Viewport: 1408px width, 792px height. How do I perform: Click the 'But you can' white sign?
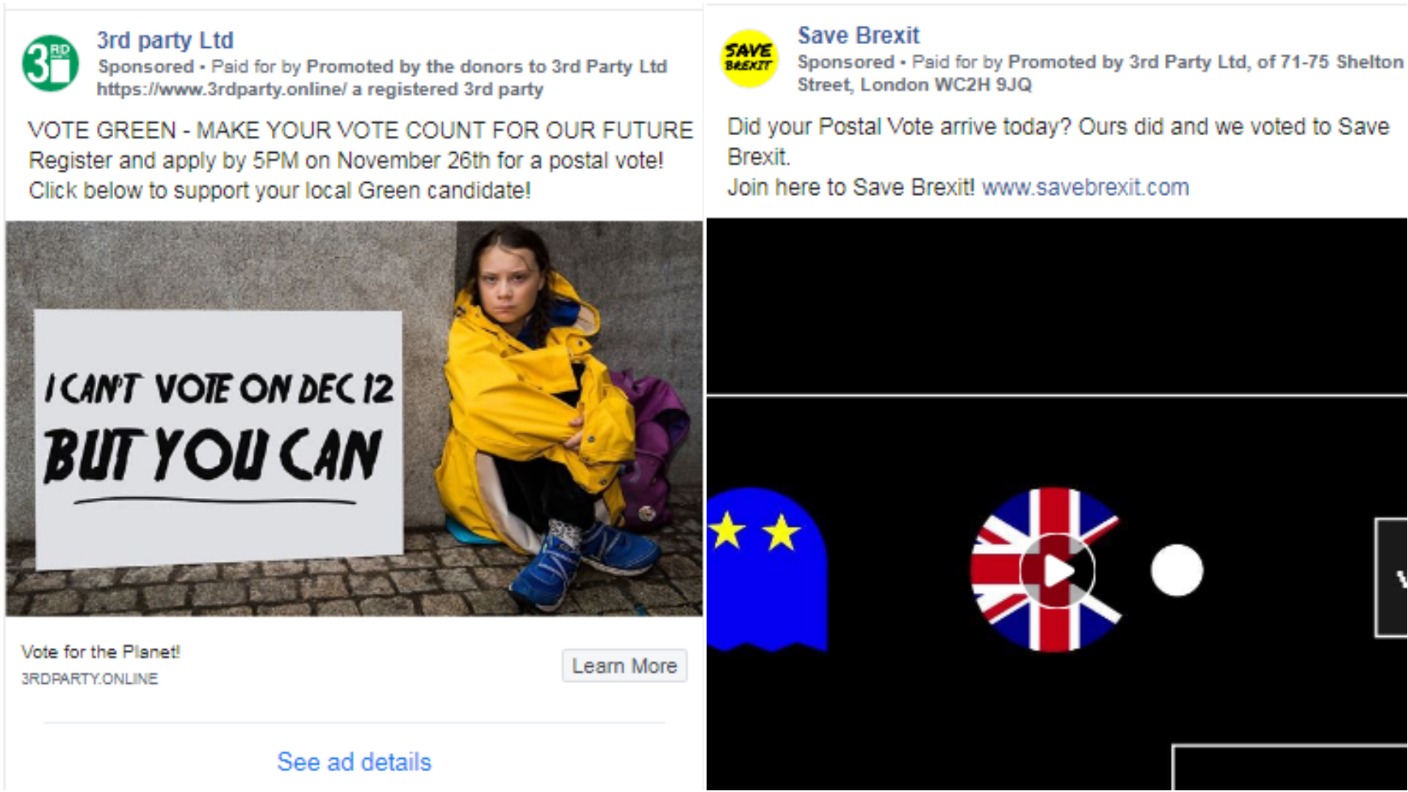coord(218,438)
